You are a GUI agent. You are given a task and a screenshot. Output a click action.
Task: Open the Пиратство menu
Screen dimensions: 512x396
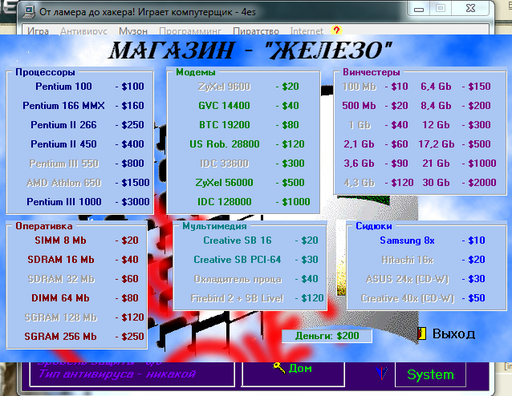point(256,31)
